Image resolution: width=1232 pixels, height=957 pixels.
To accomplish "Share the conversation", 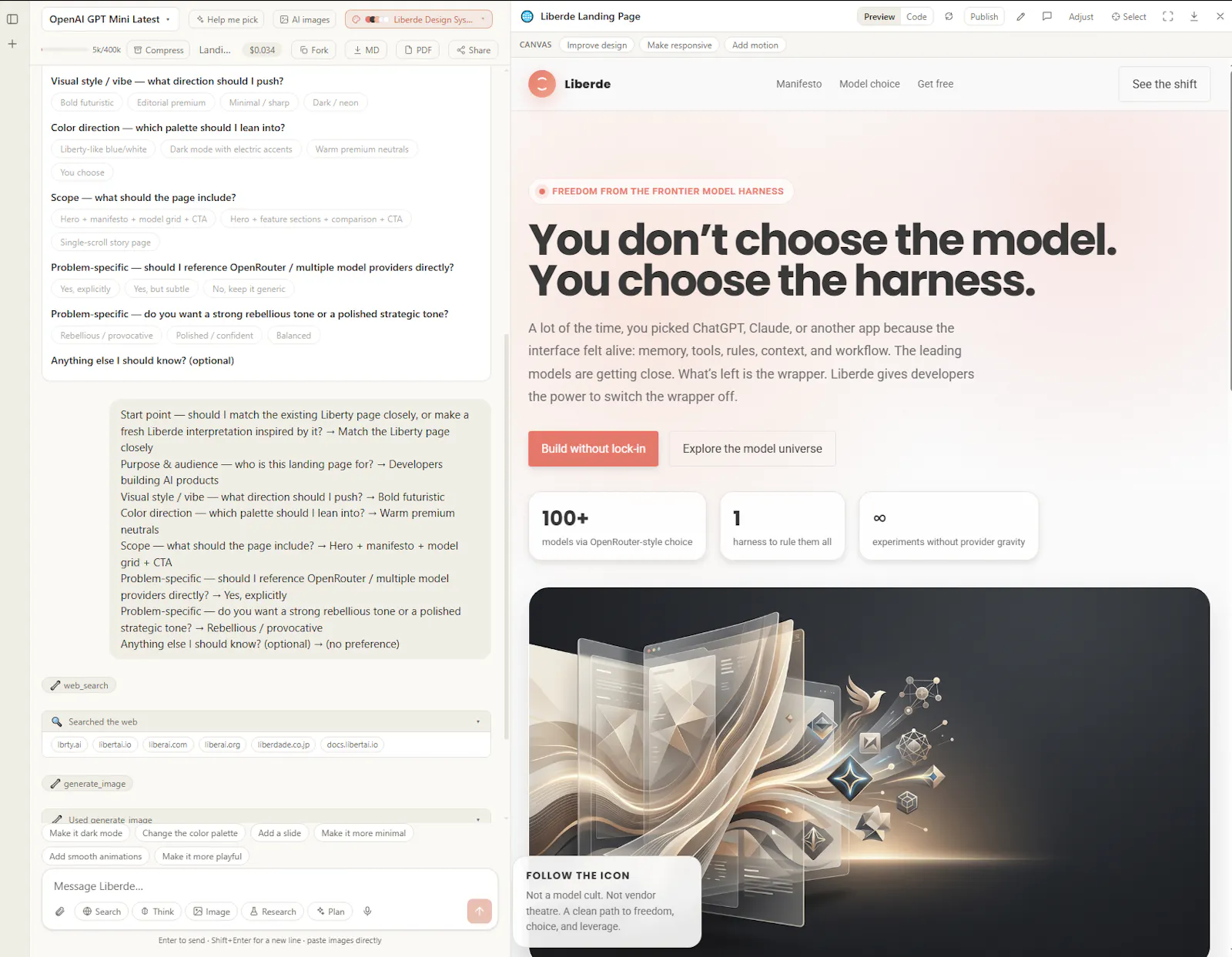I will 473,50.
